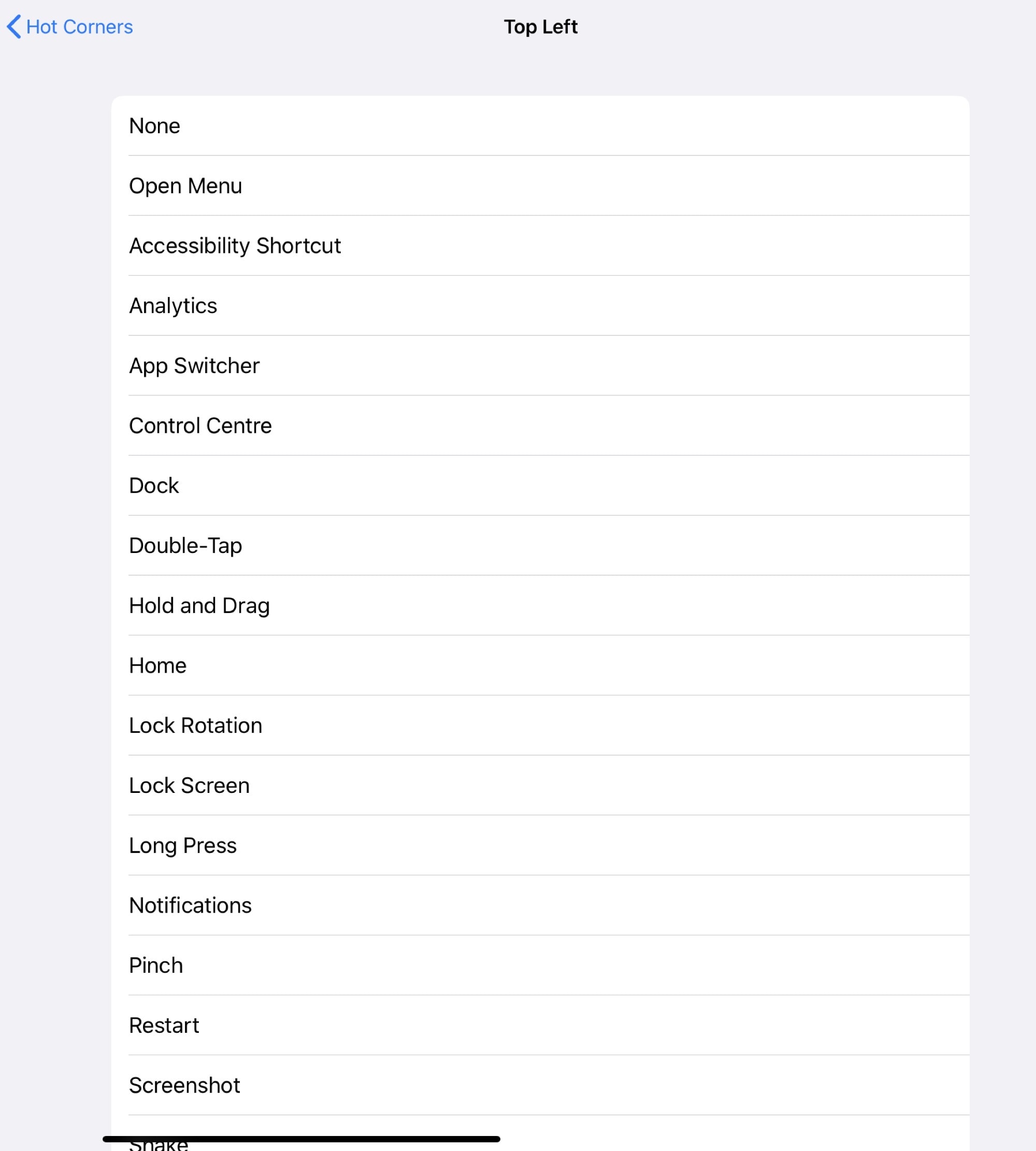
Task: Select the Analytics option
Action: tap(173, 305)
